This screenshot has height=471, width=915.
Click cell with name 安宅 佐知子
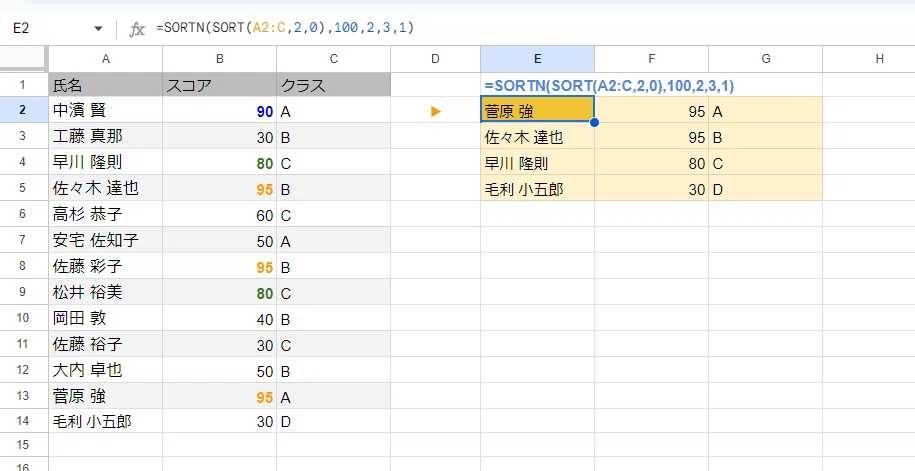106,240
